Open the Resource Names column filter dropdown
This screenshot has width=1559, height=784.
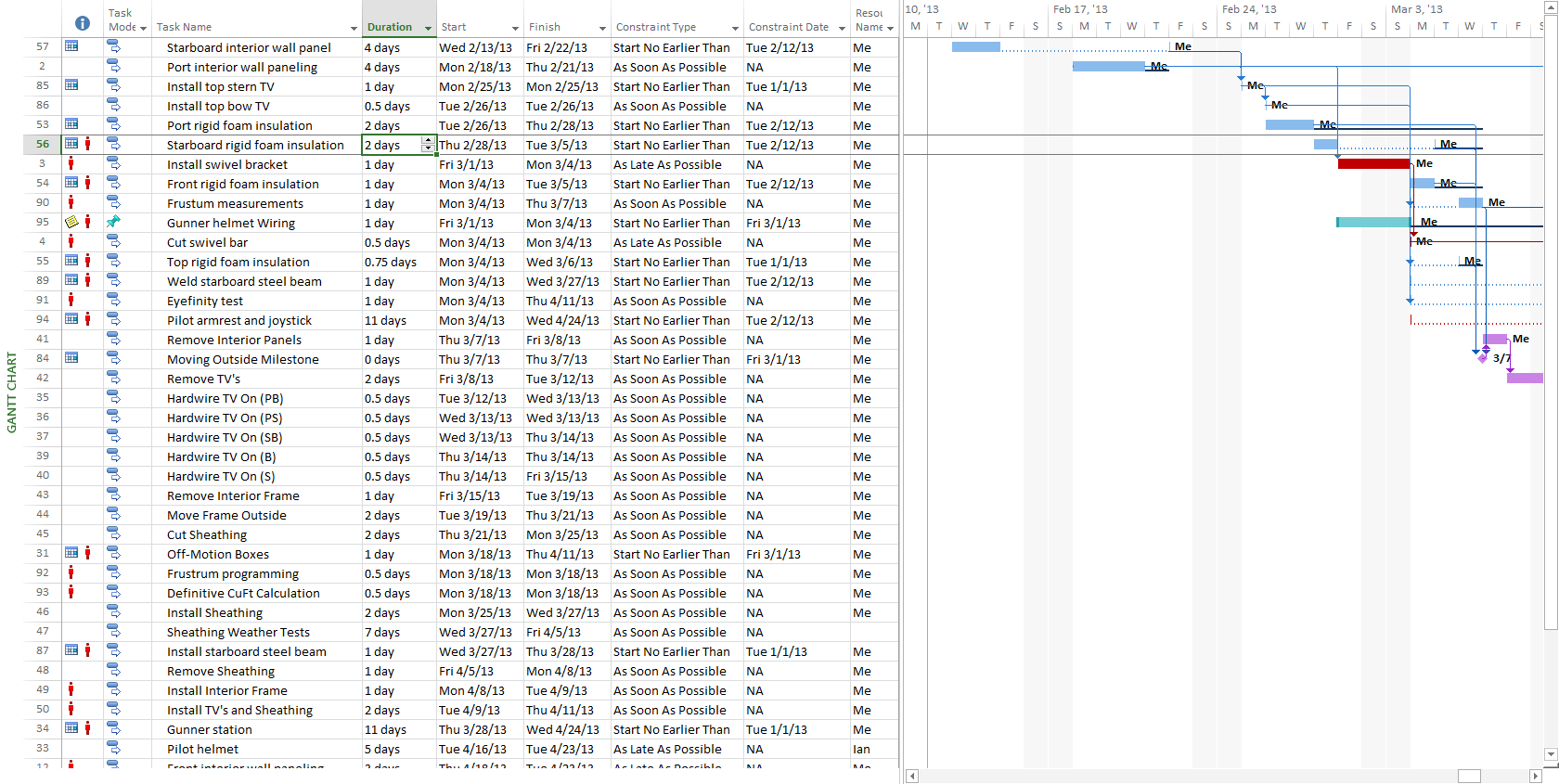click(891, 28)
